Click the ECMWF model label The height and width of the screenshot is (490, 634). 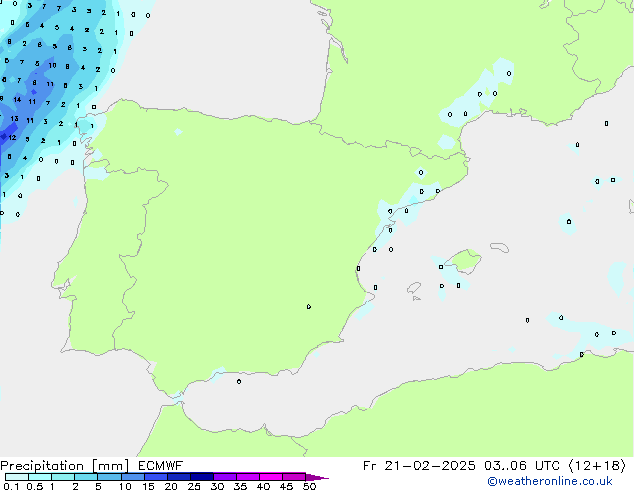[x=160, y=466]
